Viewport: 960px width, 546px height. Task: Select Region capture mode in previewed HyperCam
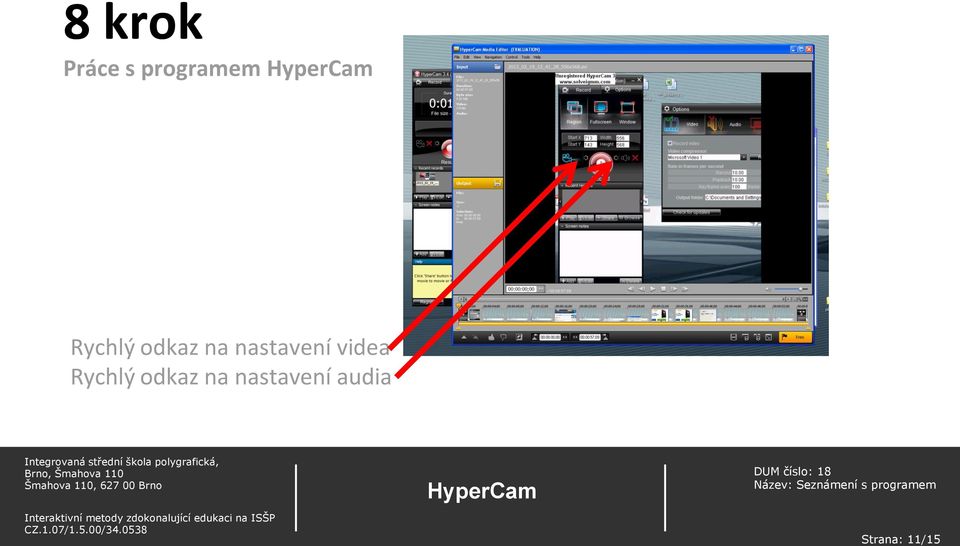[x=574, y=113]
